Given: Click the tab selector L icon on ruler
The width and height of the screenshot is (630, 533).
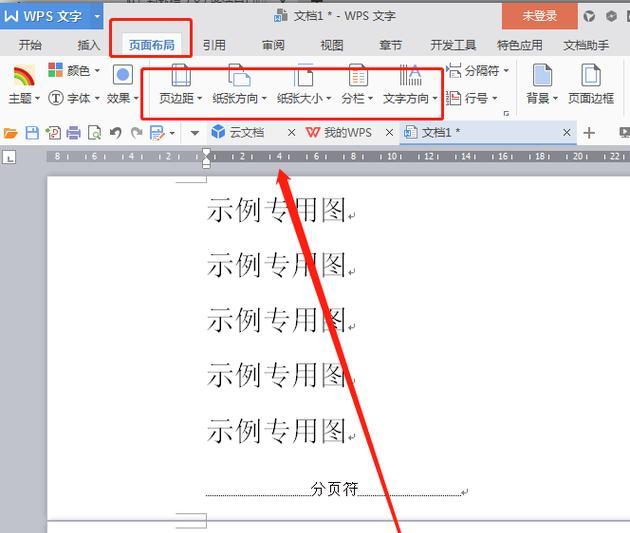Looking at the screenshot, I should tap(9, 157).
